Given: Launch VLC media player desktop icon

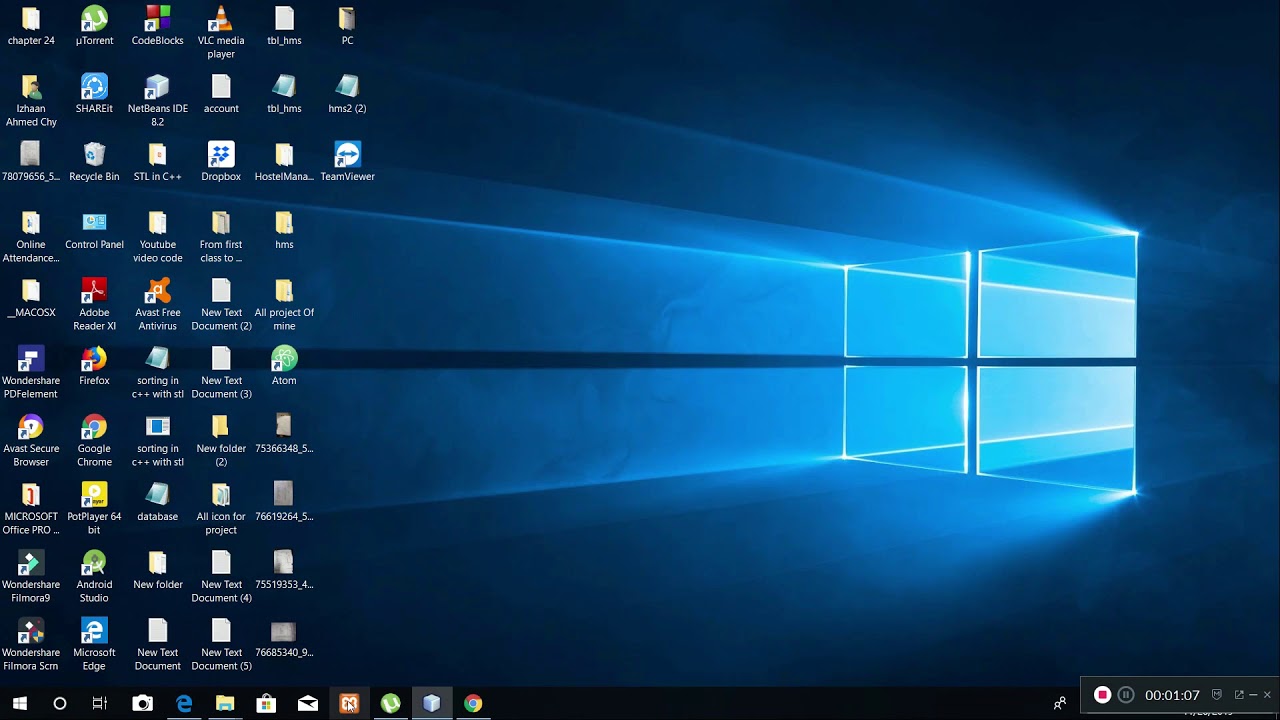Looking at the screenshot, I should [221, 32].
